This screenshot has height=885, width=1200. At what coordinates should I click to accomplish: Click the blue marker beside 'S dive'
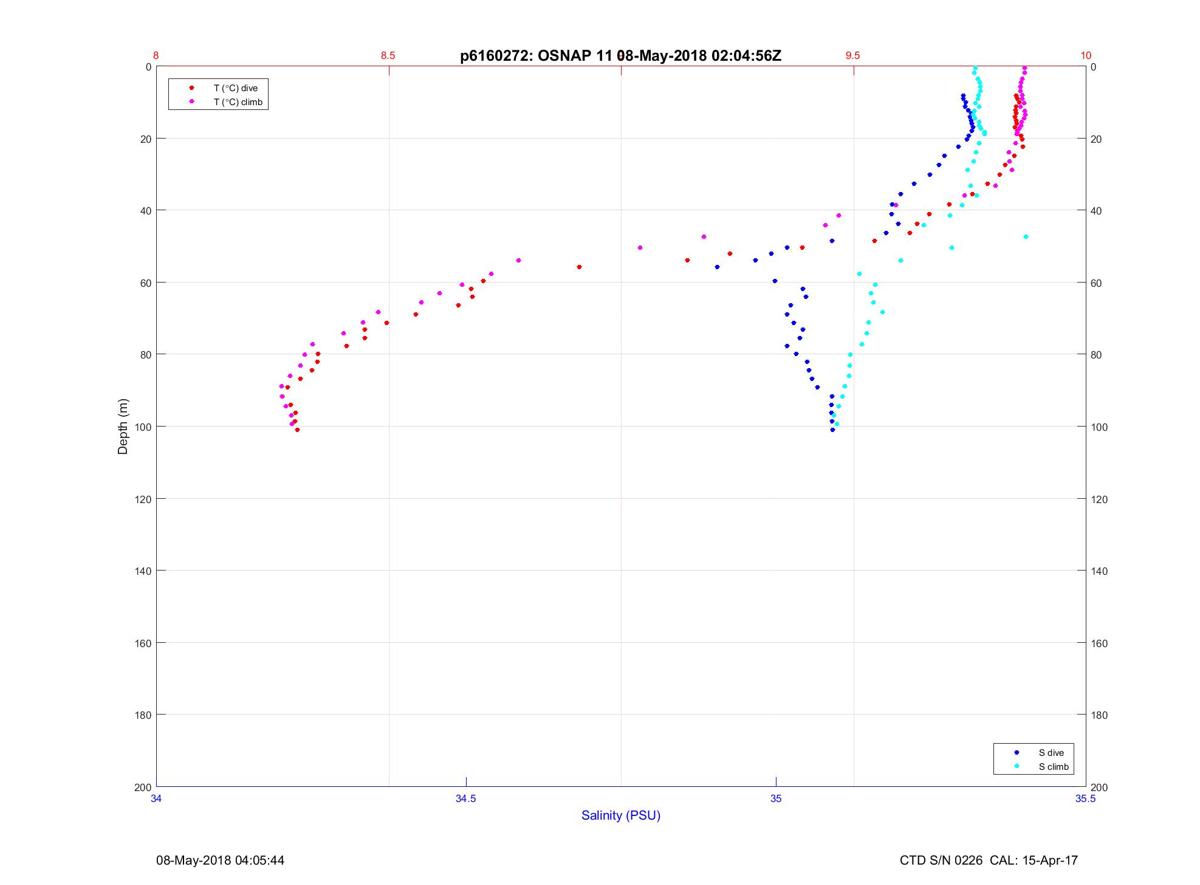[1017, 752]
